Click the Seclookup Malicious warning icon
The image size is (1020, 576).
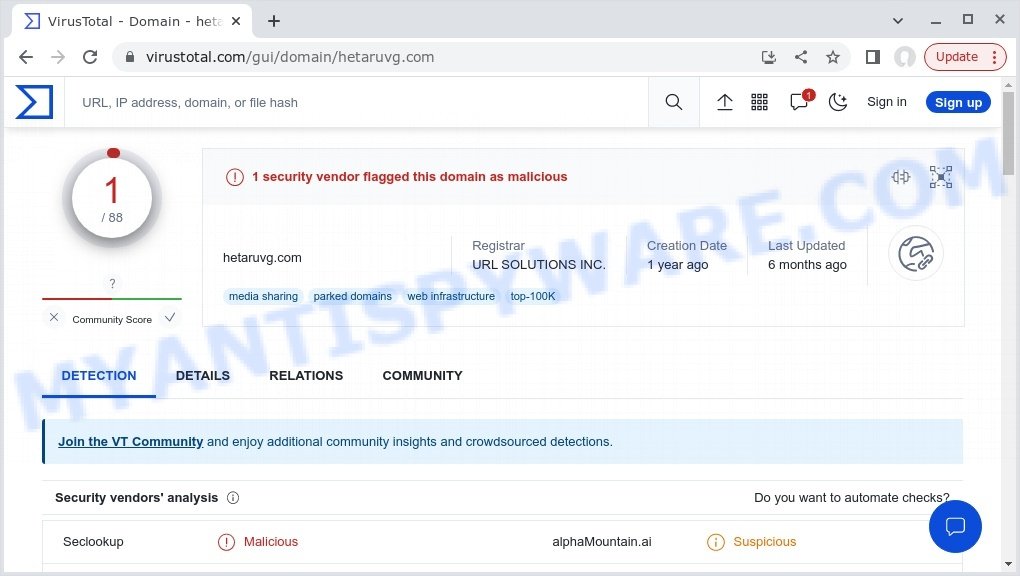pos(226,542)
